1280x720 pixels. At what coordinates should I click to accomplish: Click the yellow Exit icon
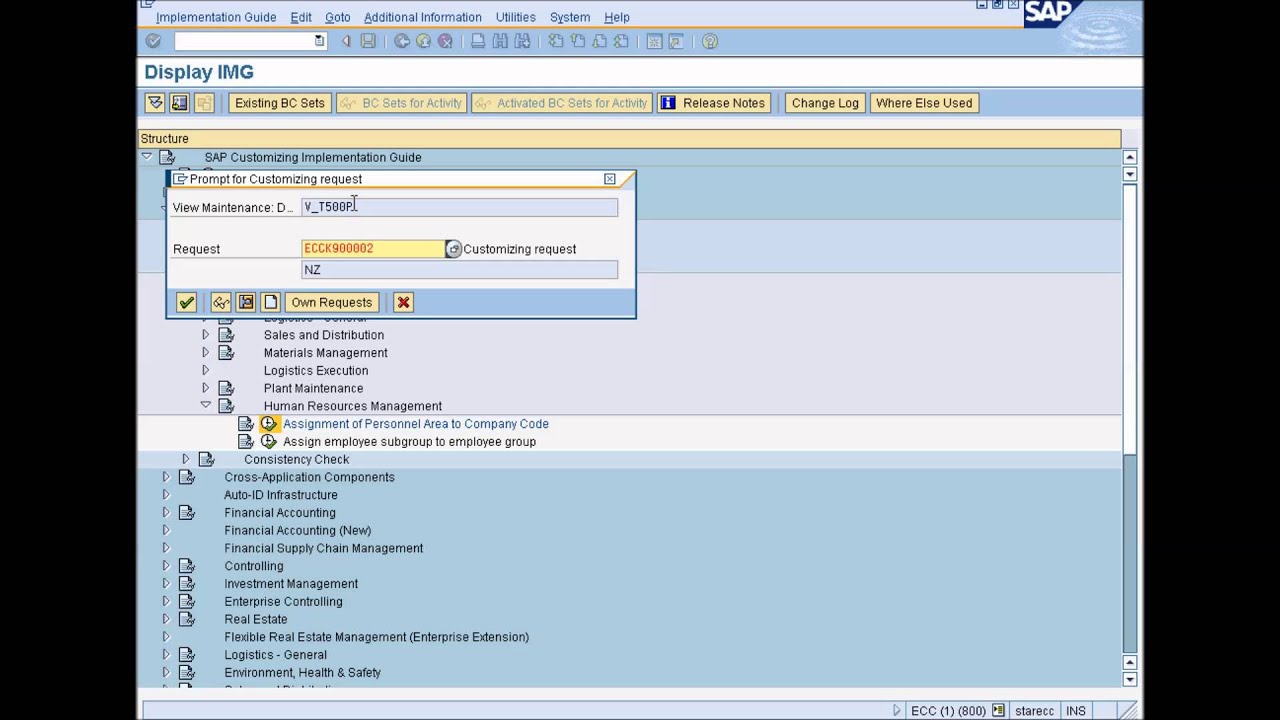pos(424,41)
